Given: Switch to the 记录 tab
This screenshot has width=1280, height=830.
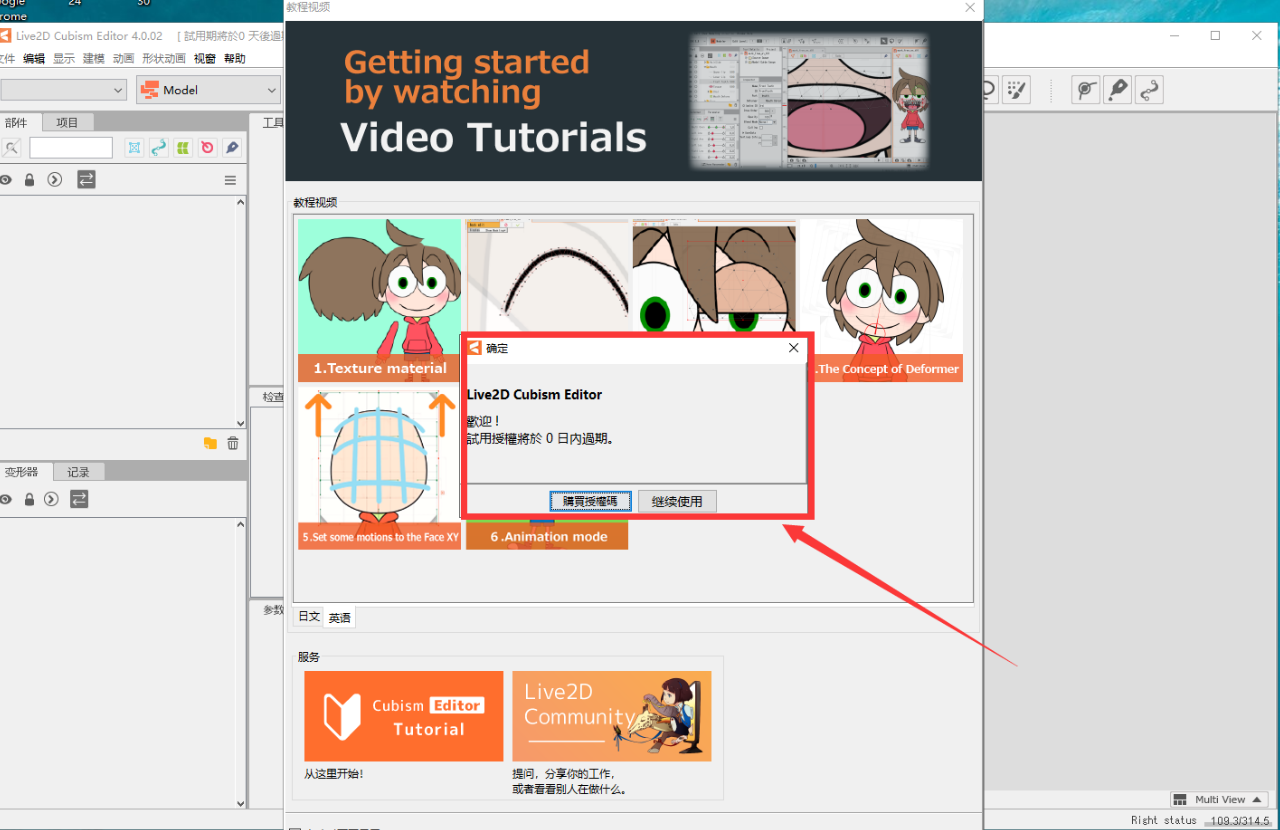Looking at the screenshot, I should click(78, 472).
